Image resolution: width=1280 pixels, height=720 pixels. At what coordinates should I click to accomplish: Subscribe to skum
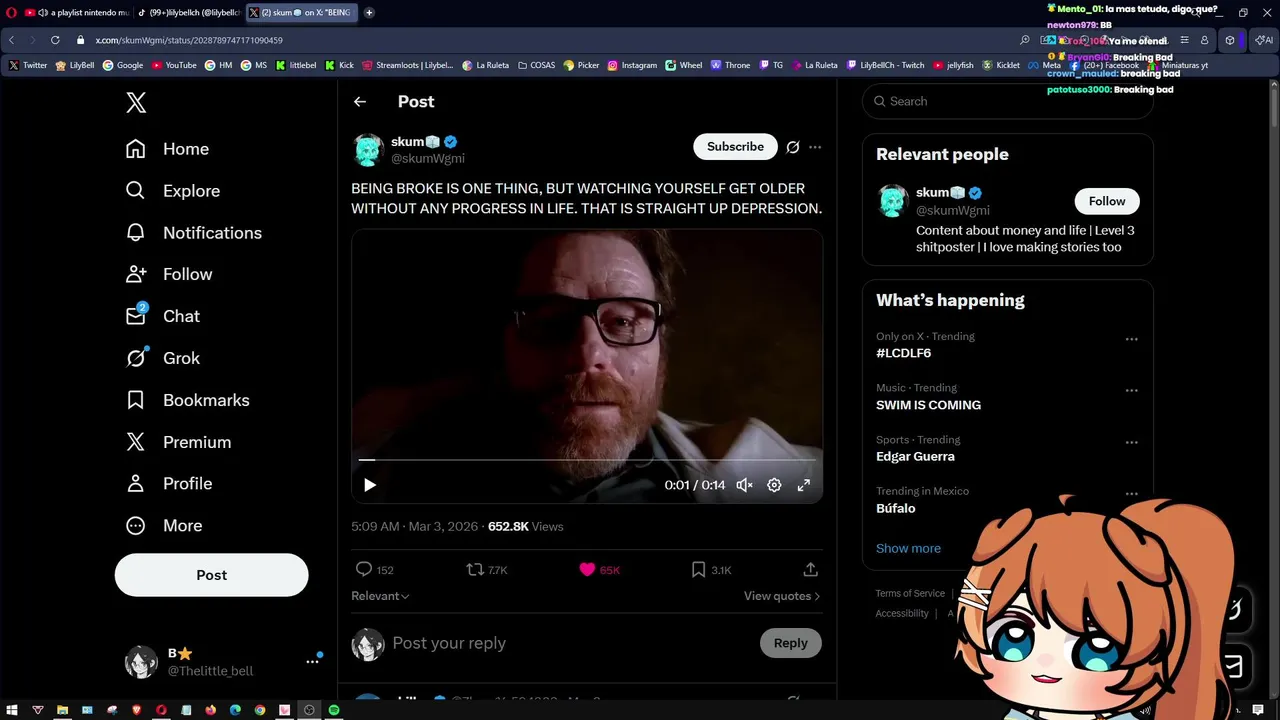click(x=735, y=147)
